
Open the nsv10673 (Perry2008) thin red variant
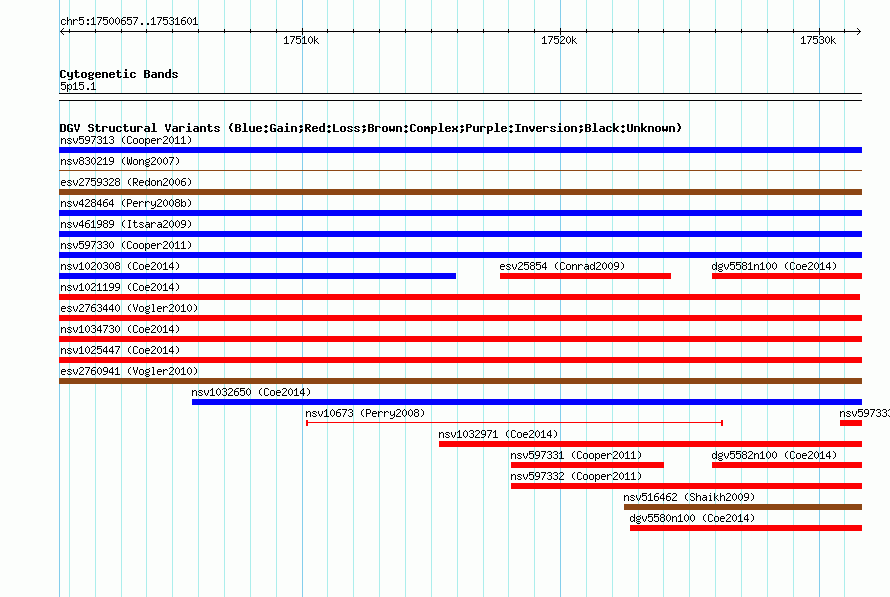514,423
